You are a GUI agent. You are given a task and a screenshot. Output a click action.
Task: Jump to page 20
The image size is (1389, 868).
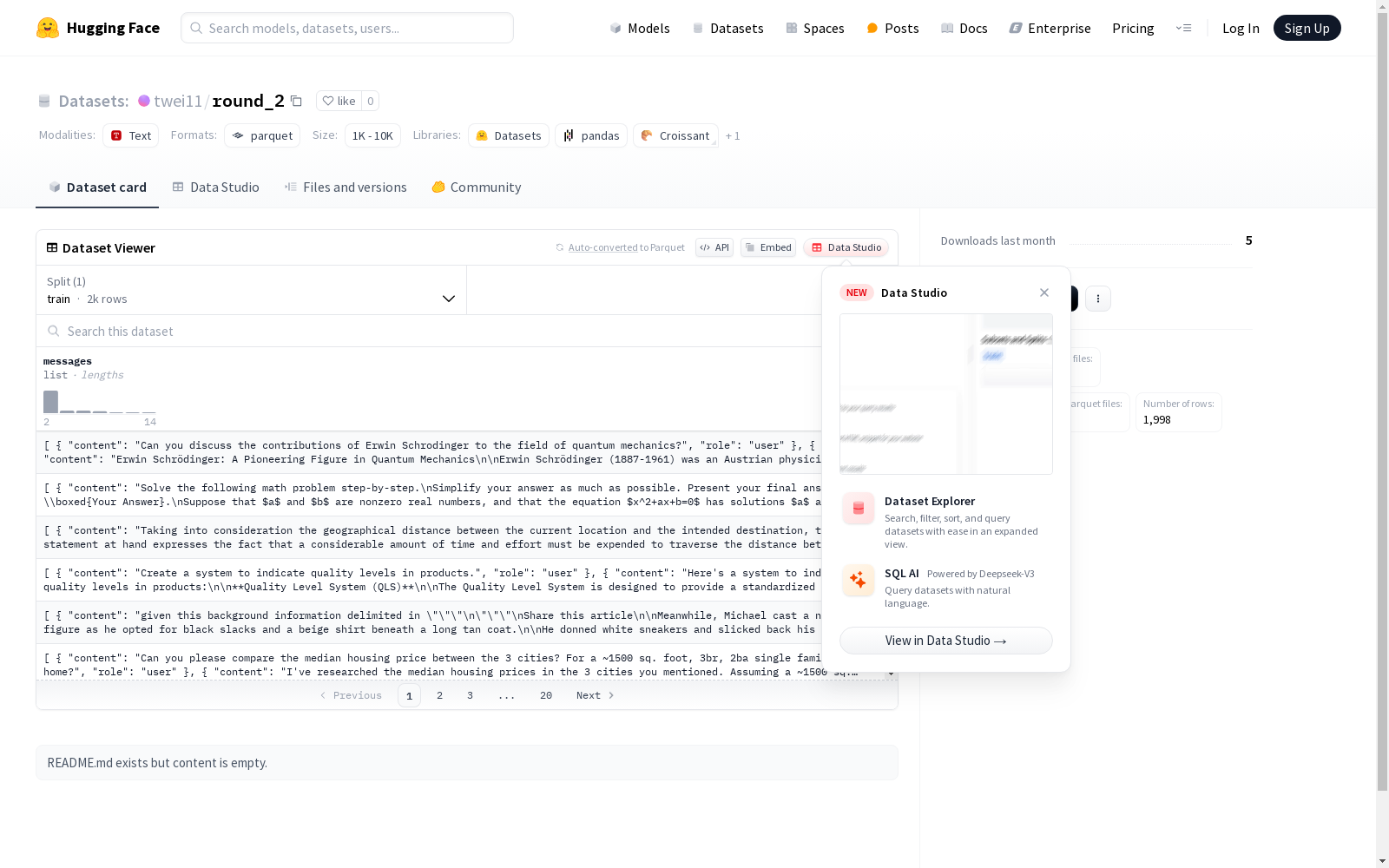[x=546, y=695]
